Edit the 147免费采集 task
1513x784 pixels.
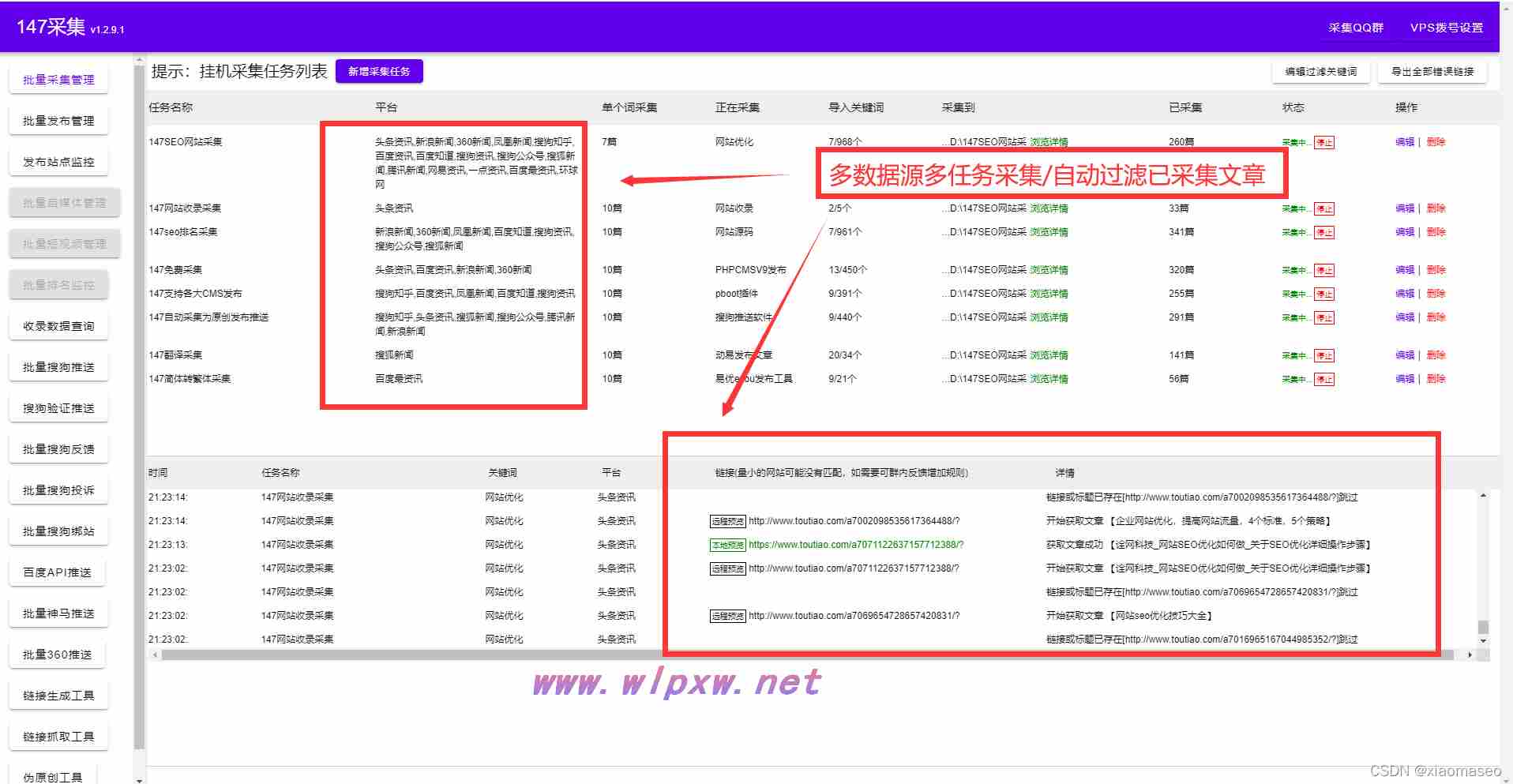pyautogui.click(x=1405, y=270)
